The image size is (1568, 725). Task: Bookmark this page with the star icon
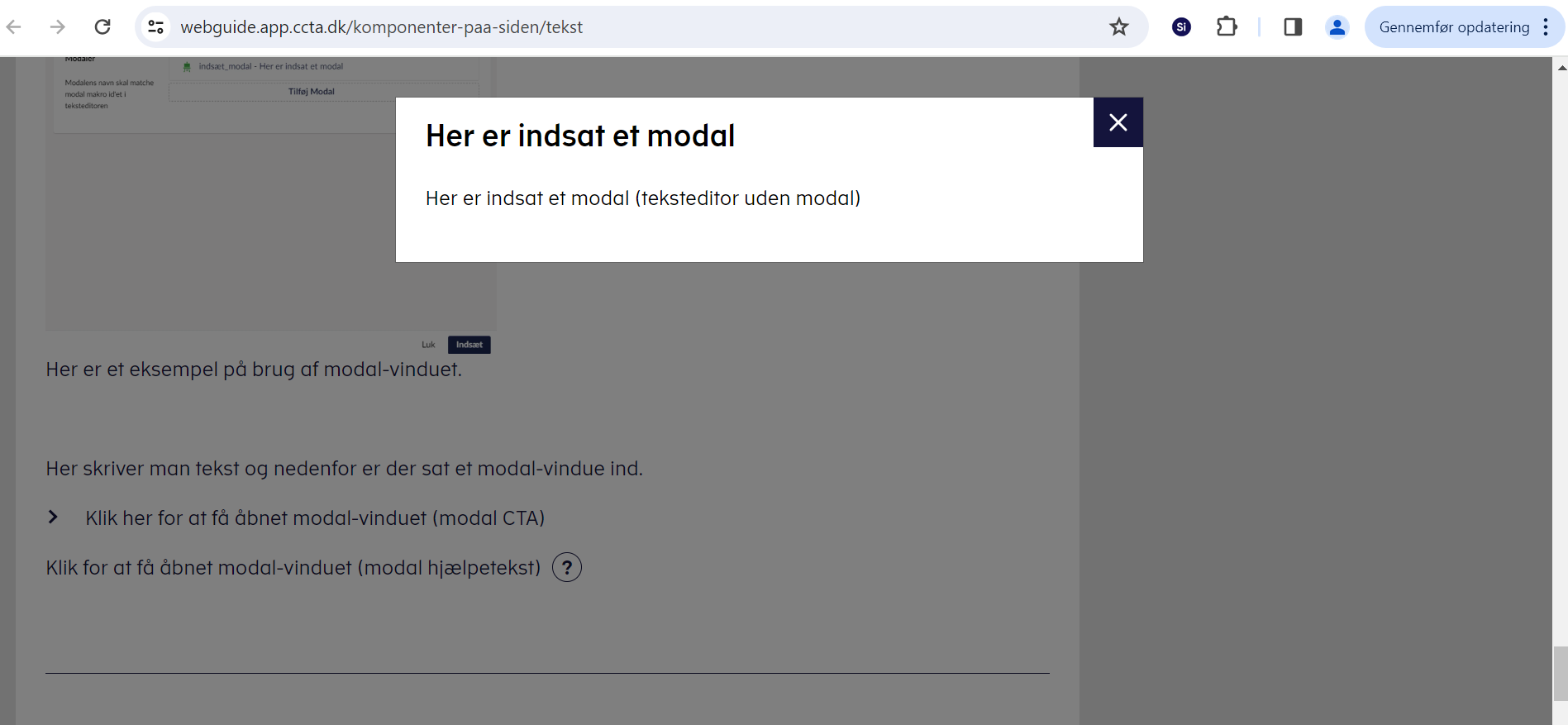point(1118,27)
